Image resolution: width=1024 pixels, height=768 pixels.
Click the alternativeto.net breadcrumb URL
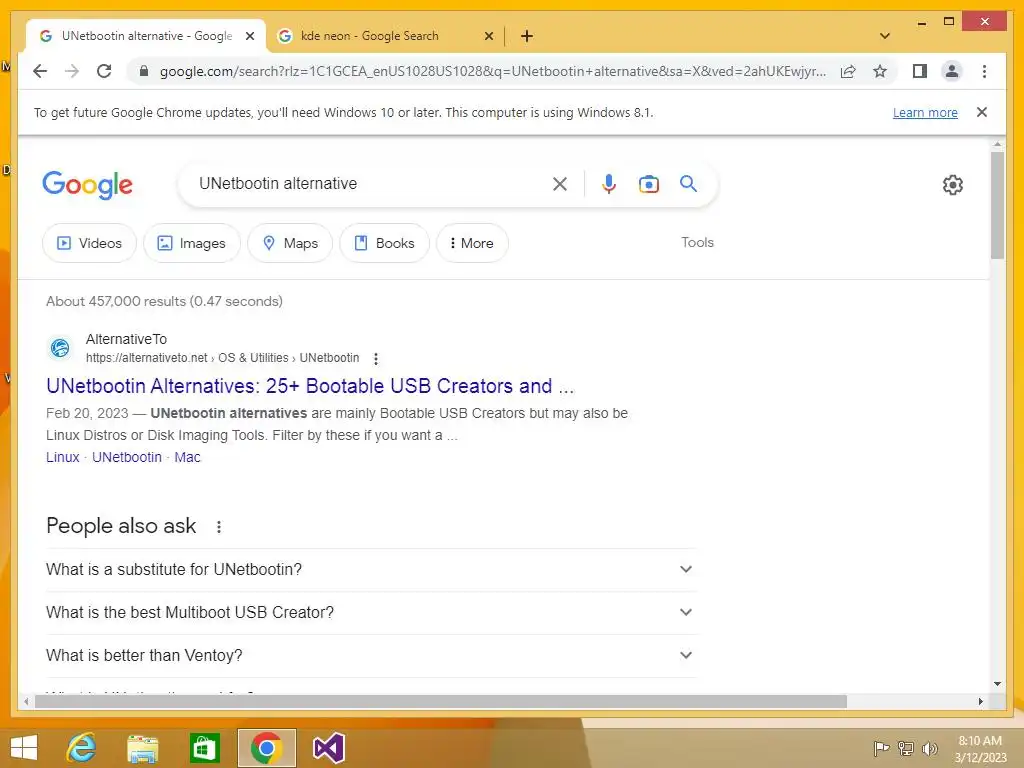pos(223,358)
